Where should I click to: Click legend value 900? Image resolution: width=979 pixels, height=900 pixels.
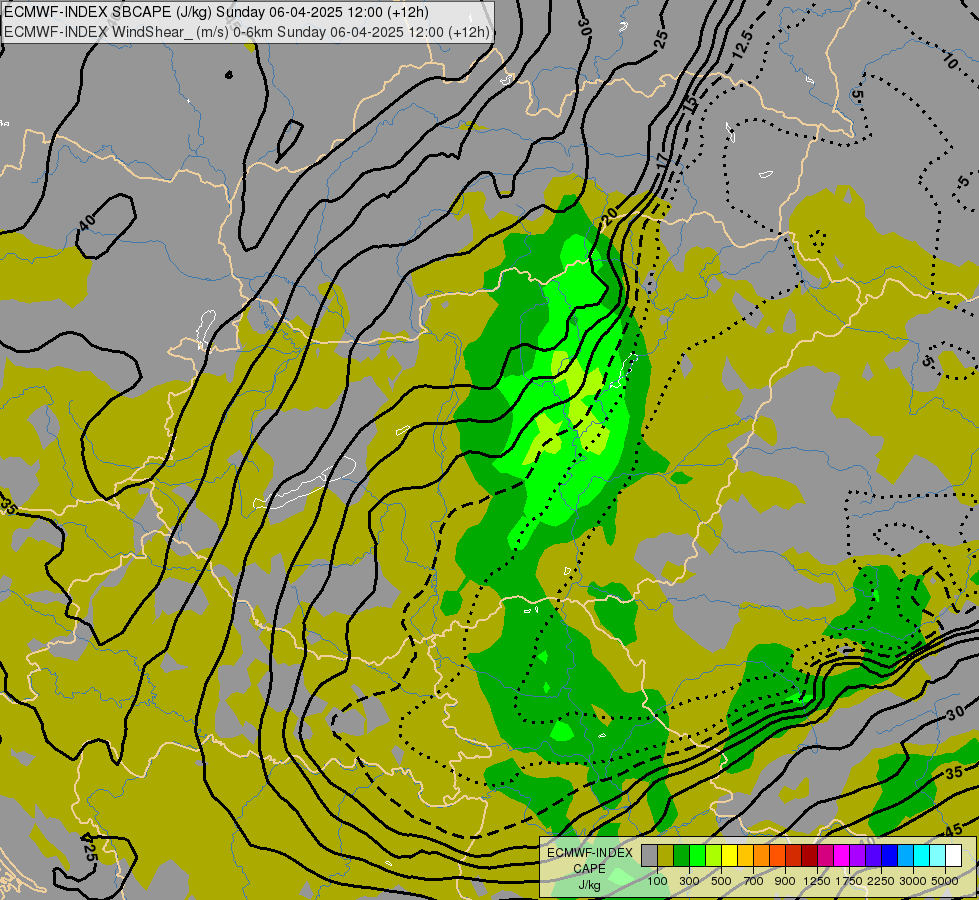click(785, 881)
